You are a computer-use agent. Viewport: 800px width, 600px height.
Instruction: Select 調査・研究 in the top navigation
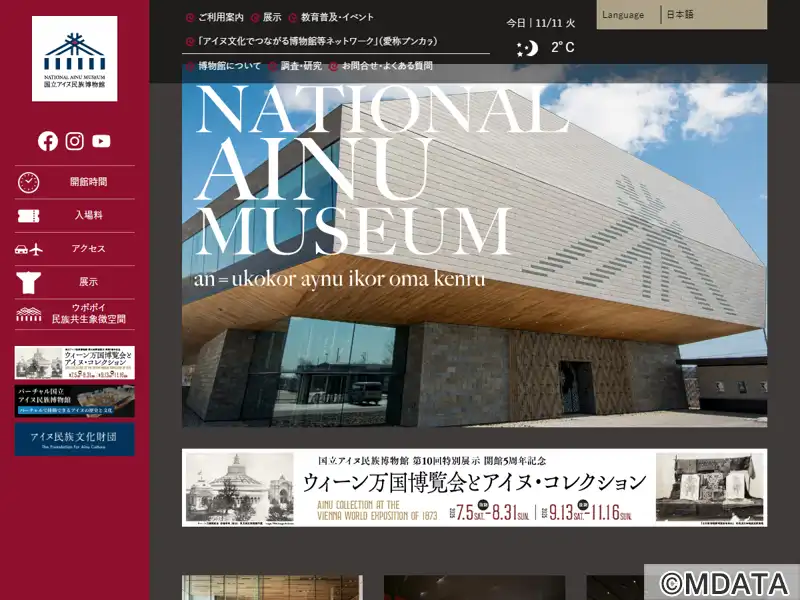[x=301, y=66]
